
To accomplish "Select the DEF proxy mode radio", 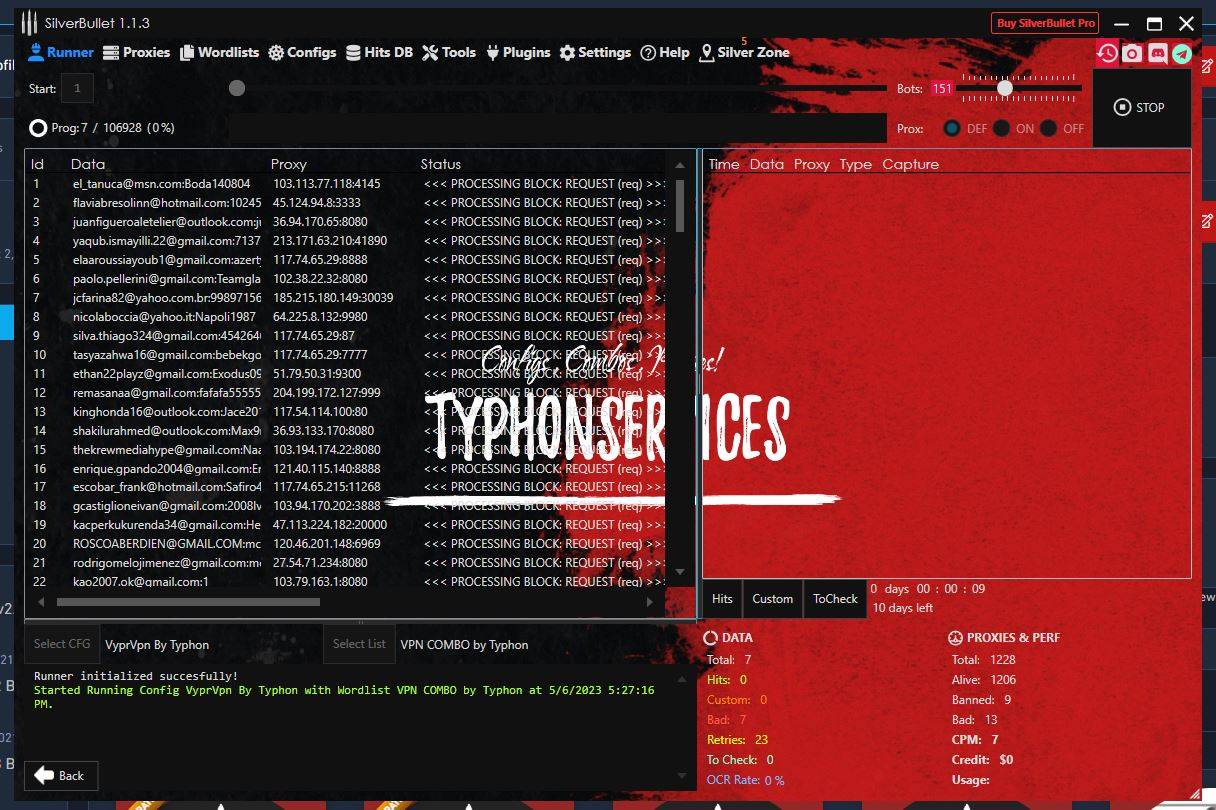I will 952,128.
